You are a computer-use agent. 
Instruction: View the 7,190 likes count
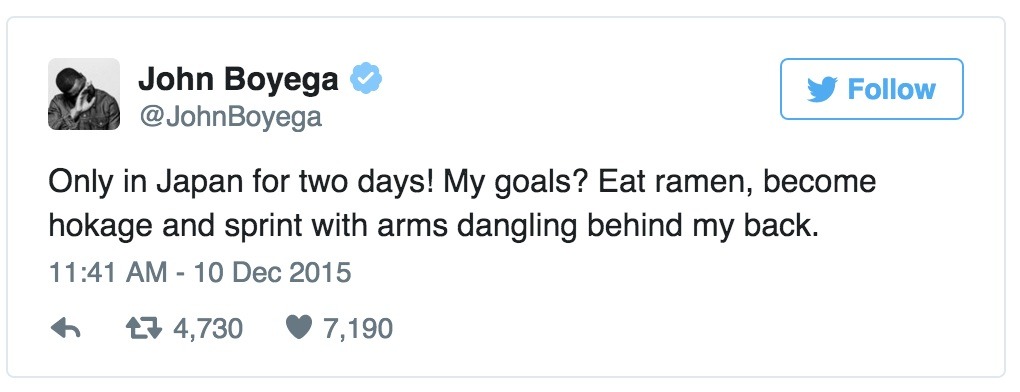click(x=358, y=329)
